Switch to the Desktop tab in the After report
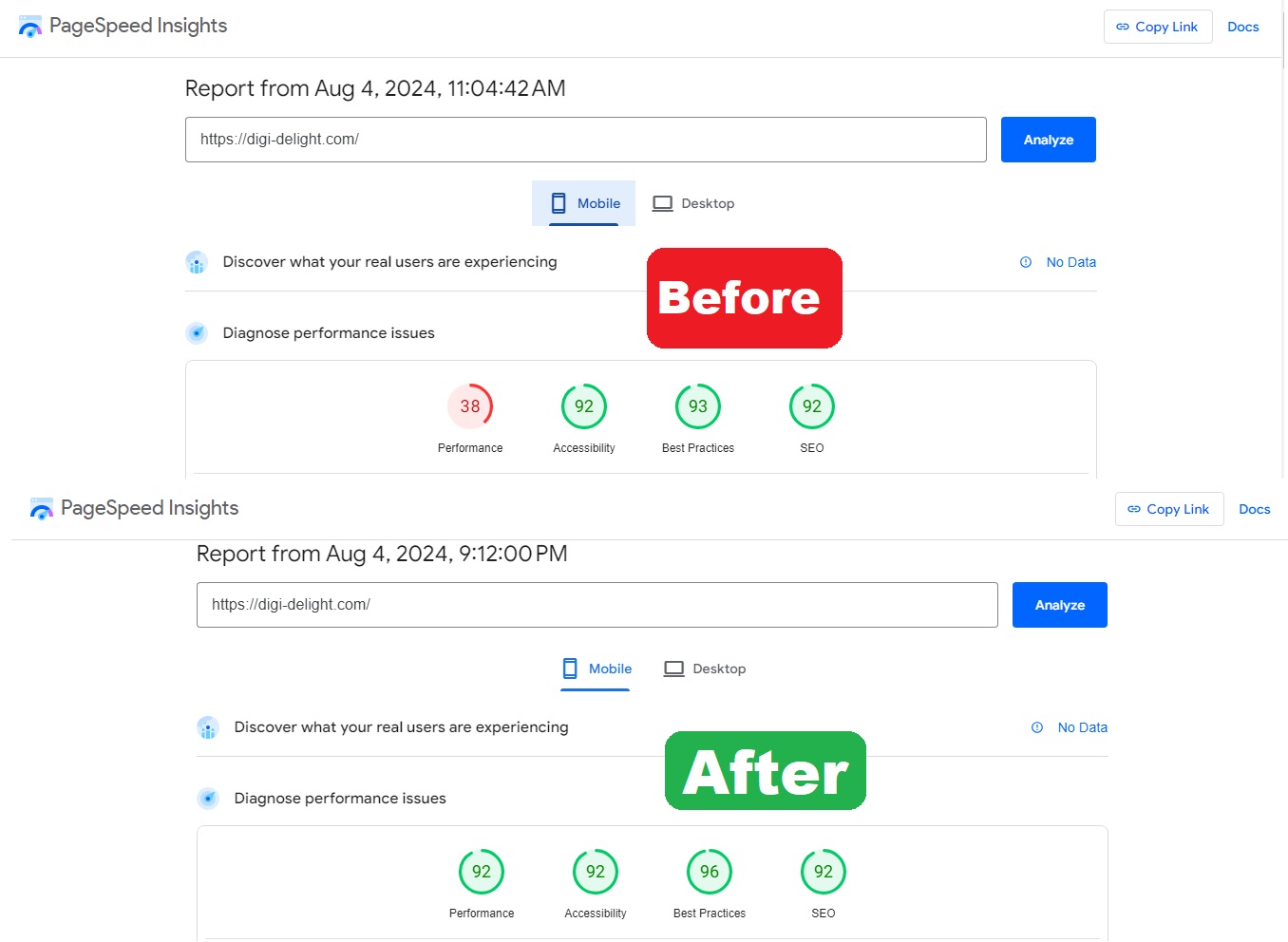Screen dimensions: 1288x942 705,669
